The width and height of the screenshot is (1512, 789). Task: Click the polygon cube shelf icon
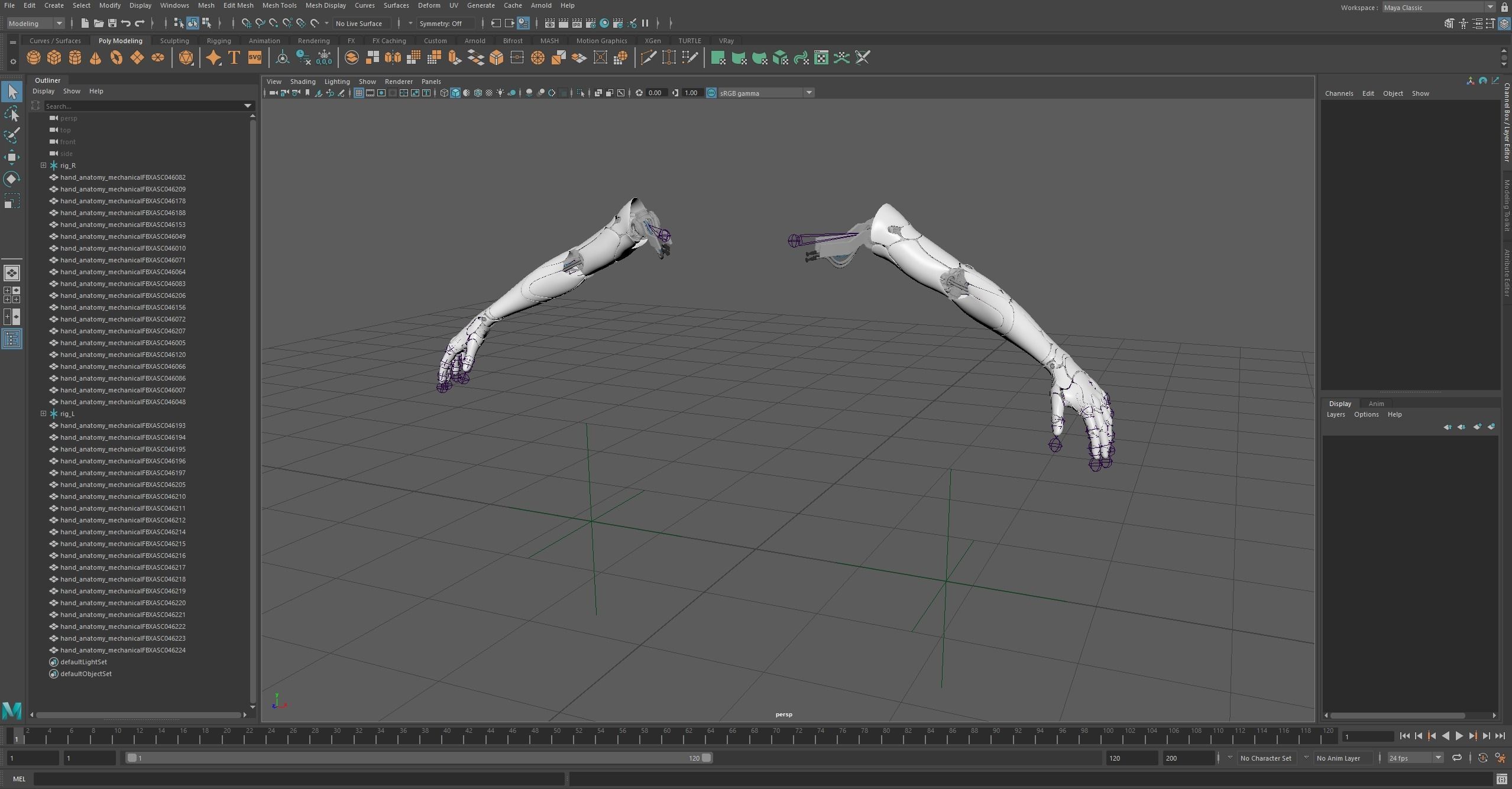point(54,58)
